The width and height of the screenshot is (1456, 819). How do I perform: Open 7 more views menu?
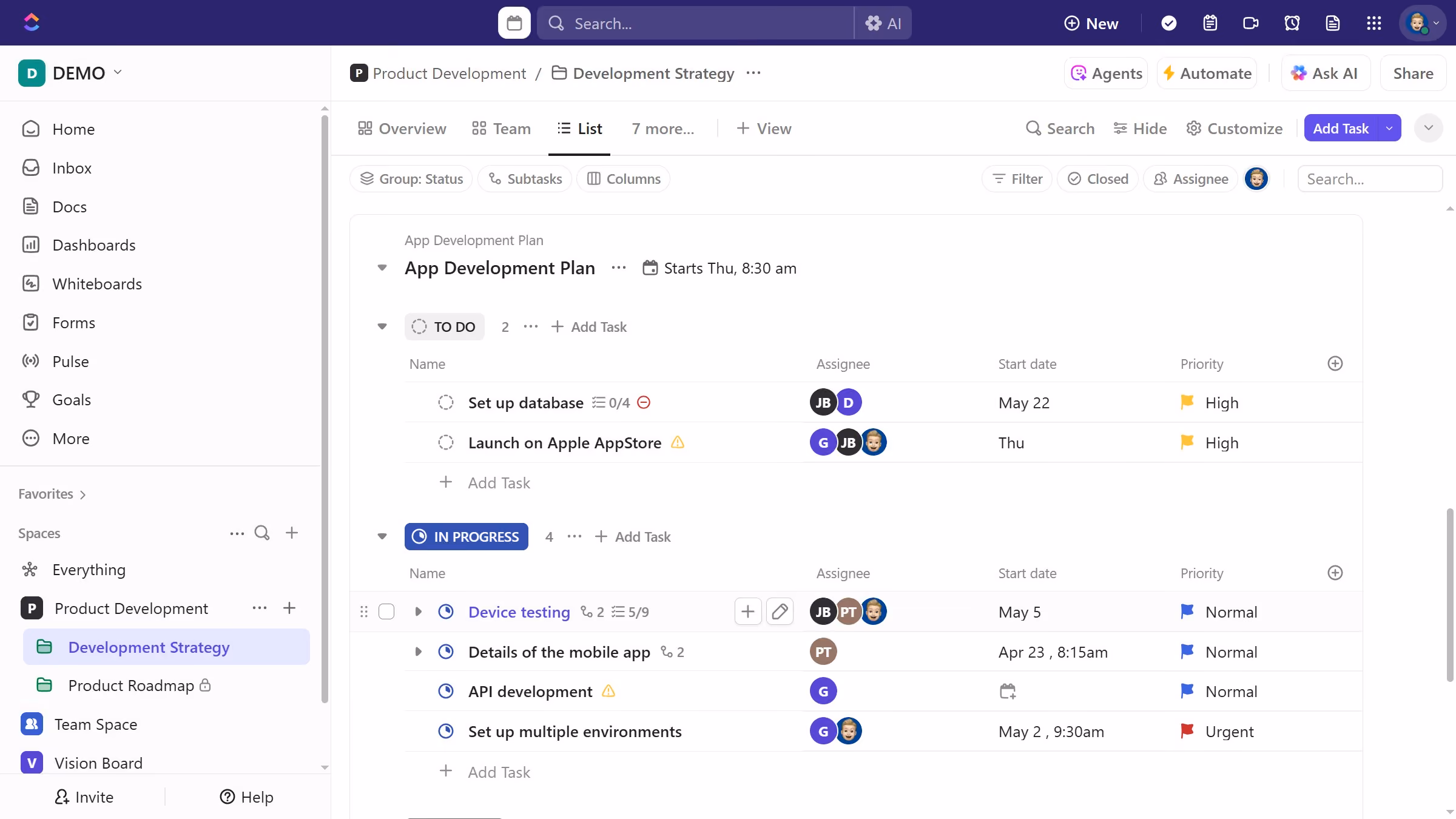(x=663, y=129)
